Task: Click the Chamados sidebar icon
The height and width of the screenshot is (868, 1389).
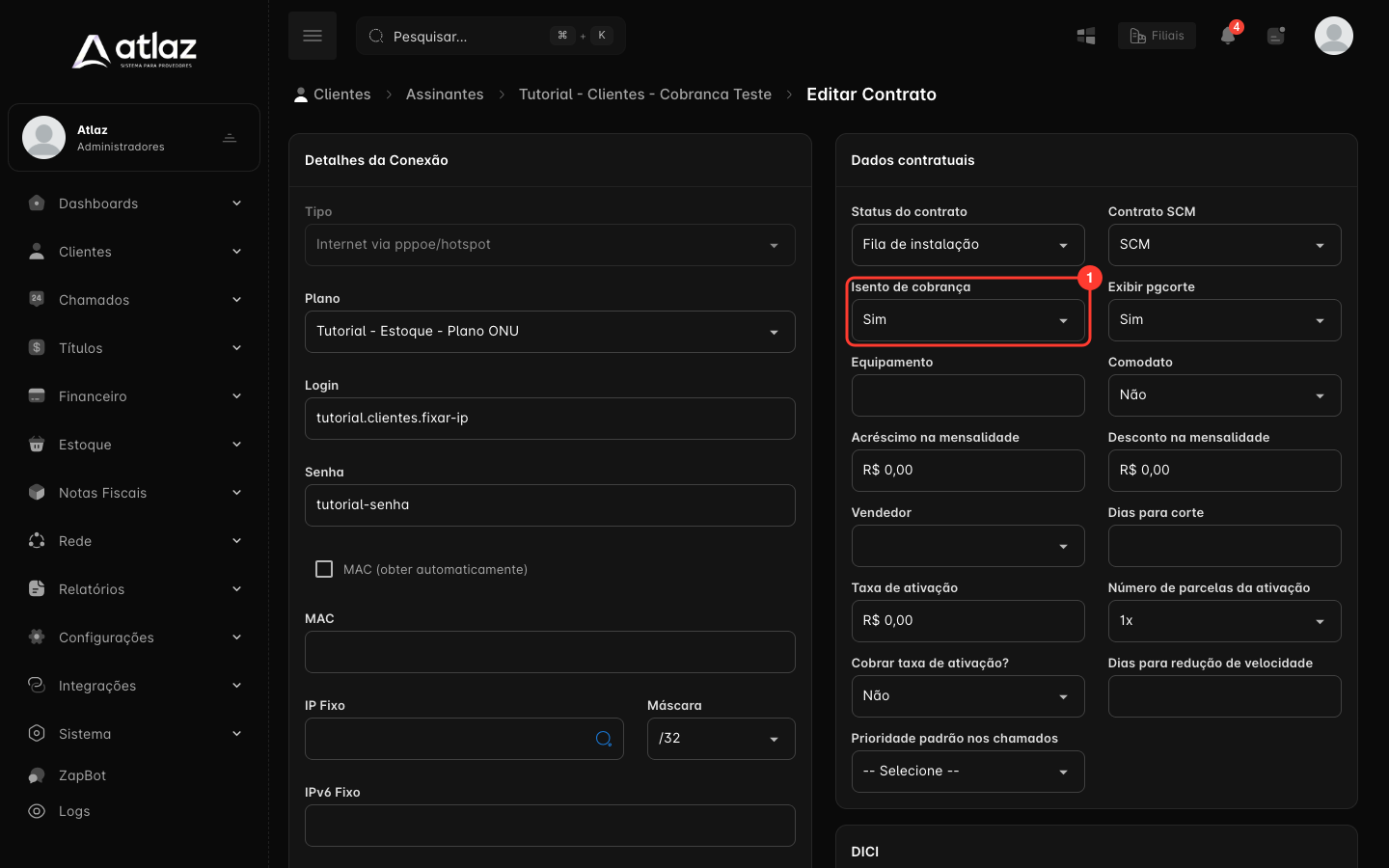Action: click(x=37, y=299)
